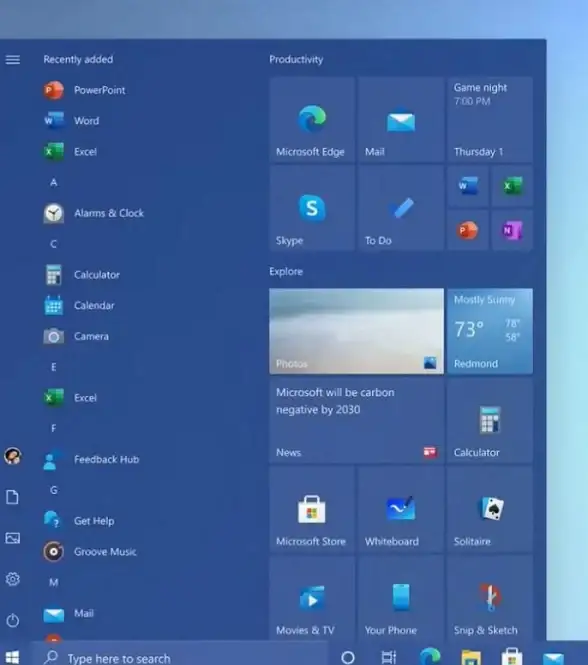Open File Explorer from taskbar
Image resolution: width=588 pixels, height=665 pixels.
(471, 657)
